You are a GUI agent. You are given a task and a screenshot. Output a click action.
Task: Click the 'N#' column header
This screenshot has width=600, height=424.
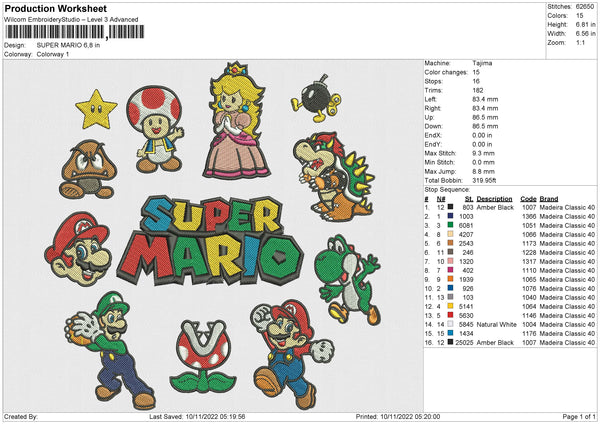click(441, 199)
